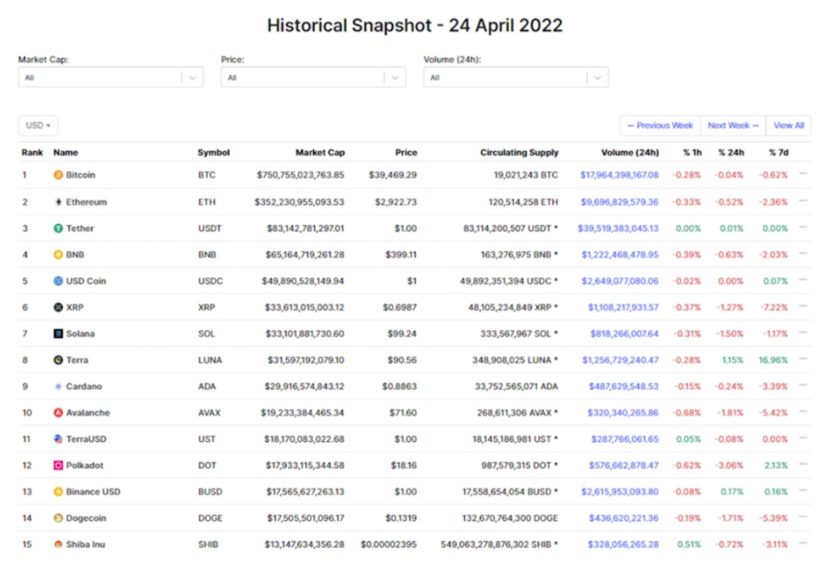Image resolution: width=838 pixels, height=568 pixels.
Task: Click the Bitcoin coin icon
Action: (x=58, y=175)
